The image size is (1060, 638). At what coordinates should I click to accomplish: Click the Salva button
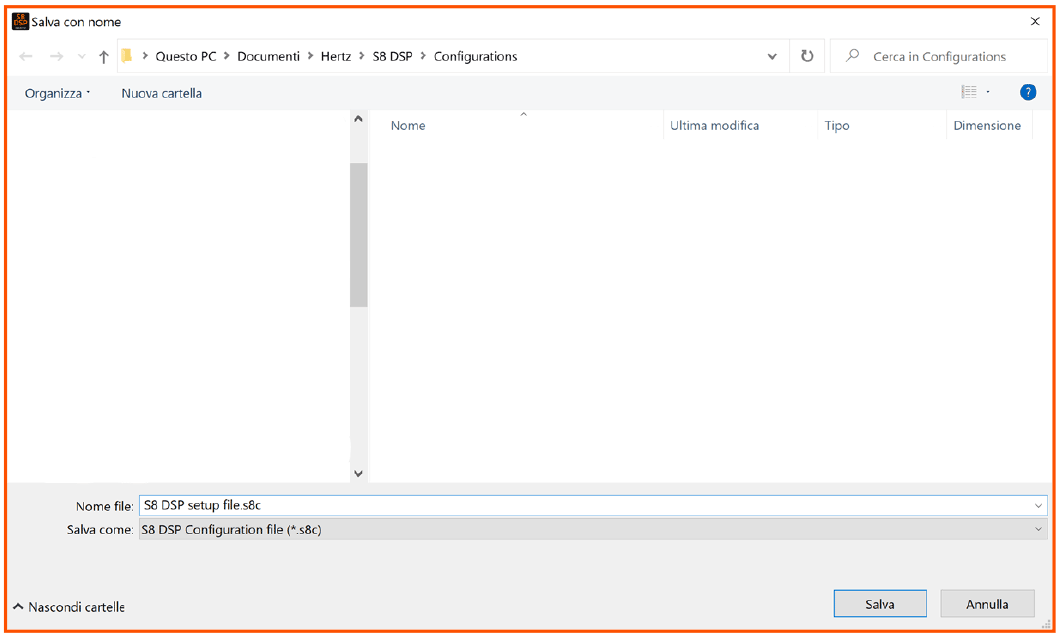pyautogui.click(x=880, y=603)
